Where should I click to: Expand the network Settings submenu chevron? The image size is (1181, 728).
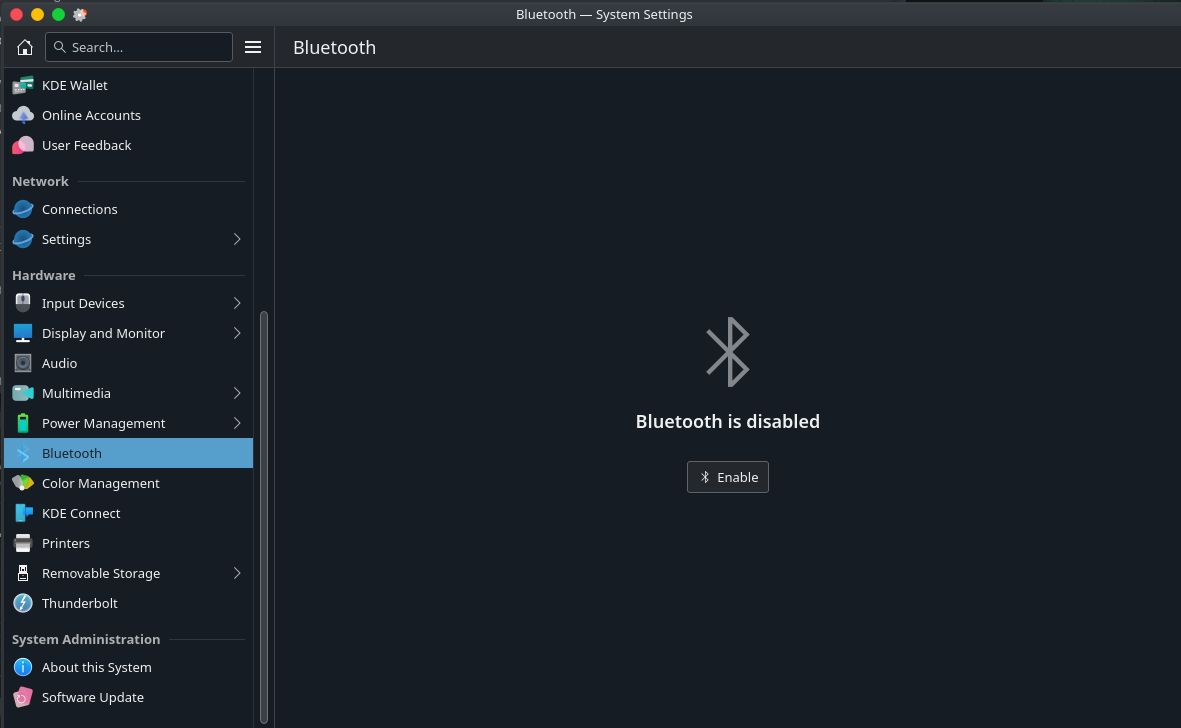click(237, 239)
